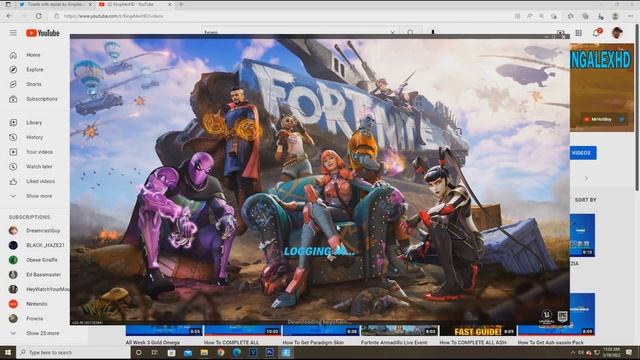The width and height of the screenshot is (640, 360).
Task: Click the channel tabs next arrow chevron
Action: click(x=587, y=178)
